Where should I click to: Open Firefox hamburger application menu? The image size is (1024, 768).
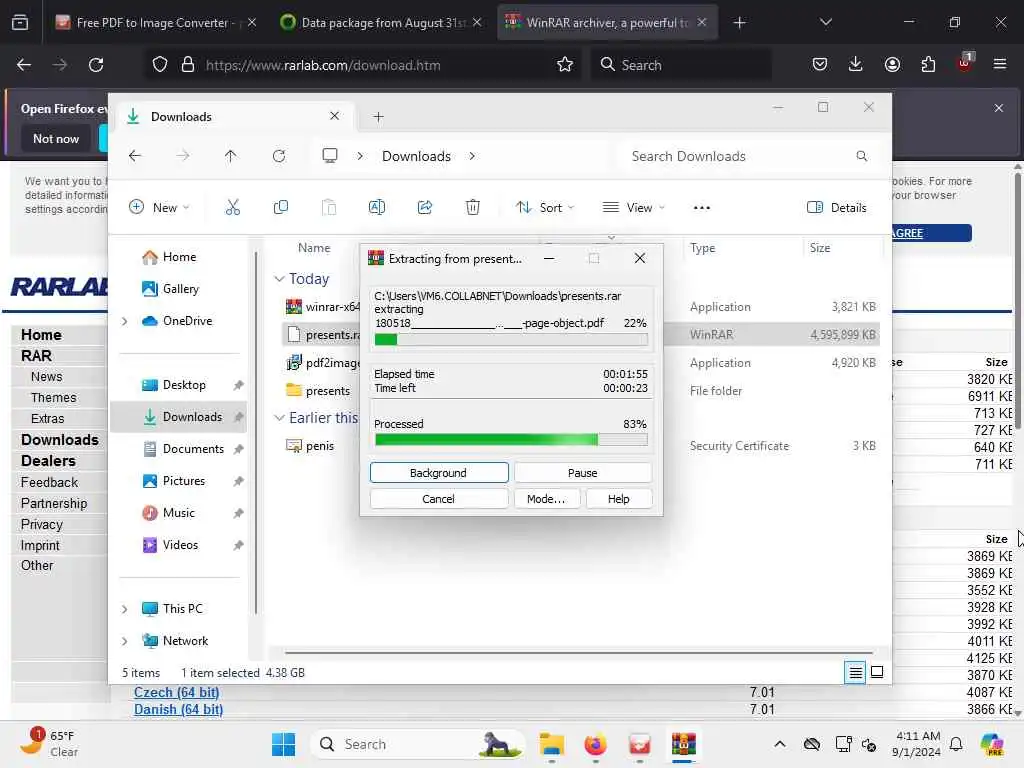click(x=1000, y=64)
